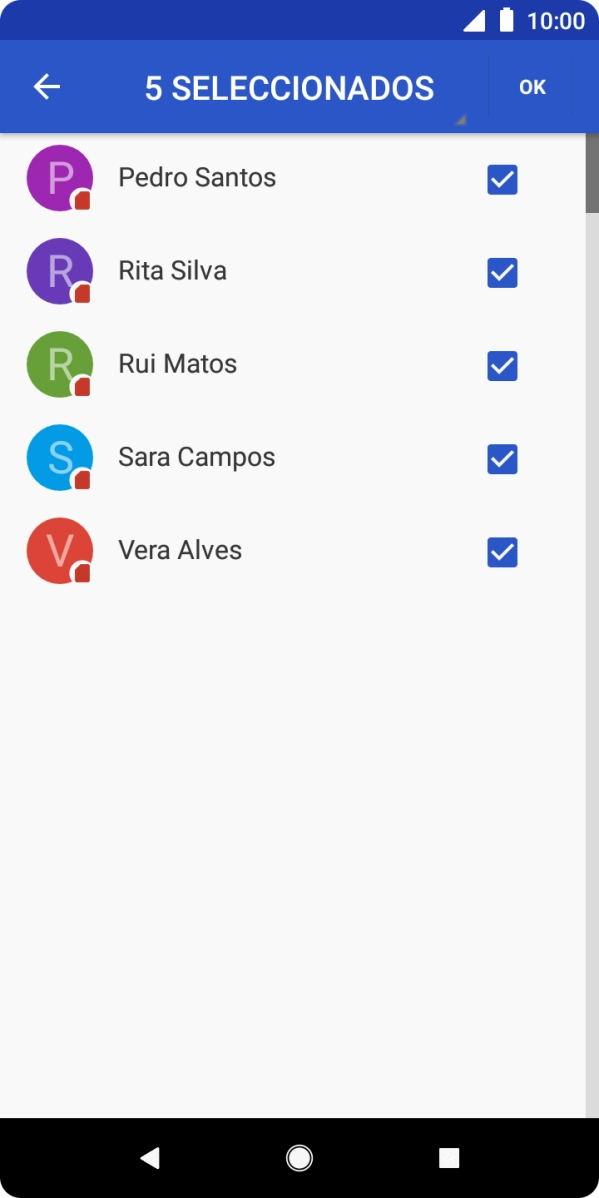Tap Vera Alves's red avatar
Screen dimensions: 599x1198
click(58, 550)
